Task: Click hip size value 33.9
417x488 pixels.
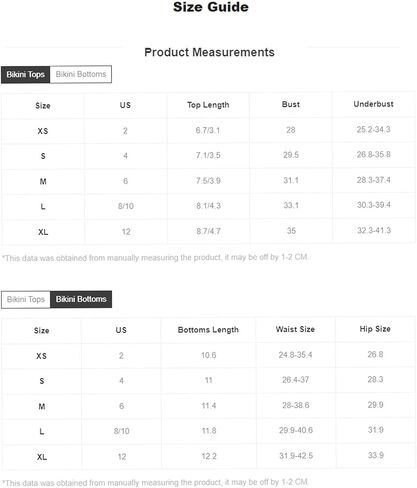Action: click(x=376, y=455)
